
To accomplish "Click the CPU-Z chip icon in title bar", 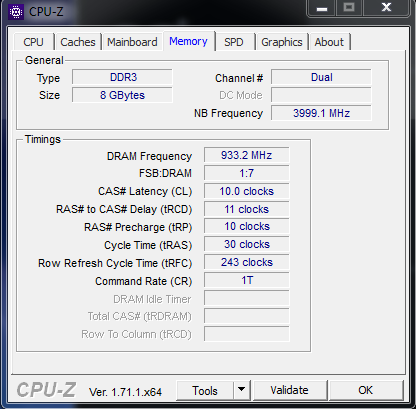I will (15, 12).
